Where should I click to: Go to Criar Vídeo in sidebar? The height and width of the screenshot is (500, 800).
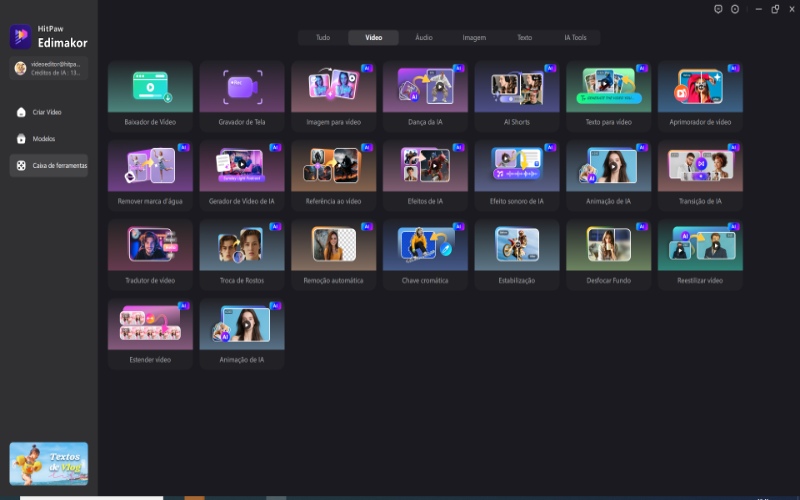(48, 112)
